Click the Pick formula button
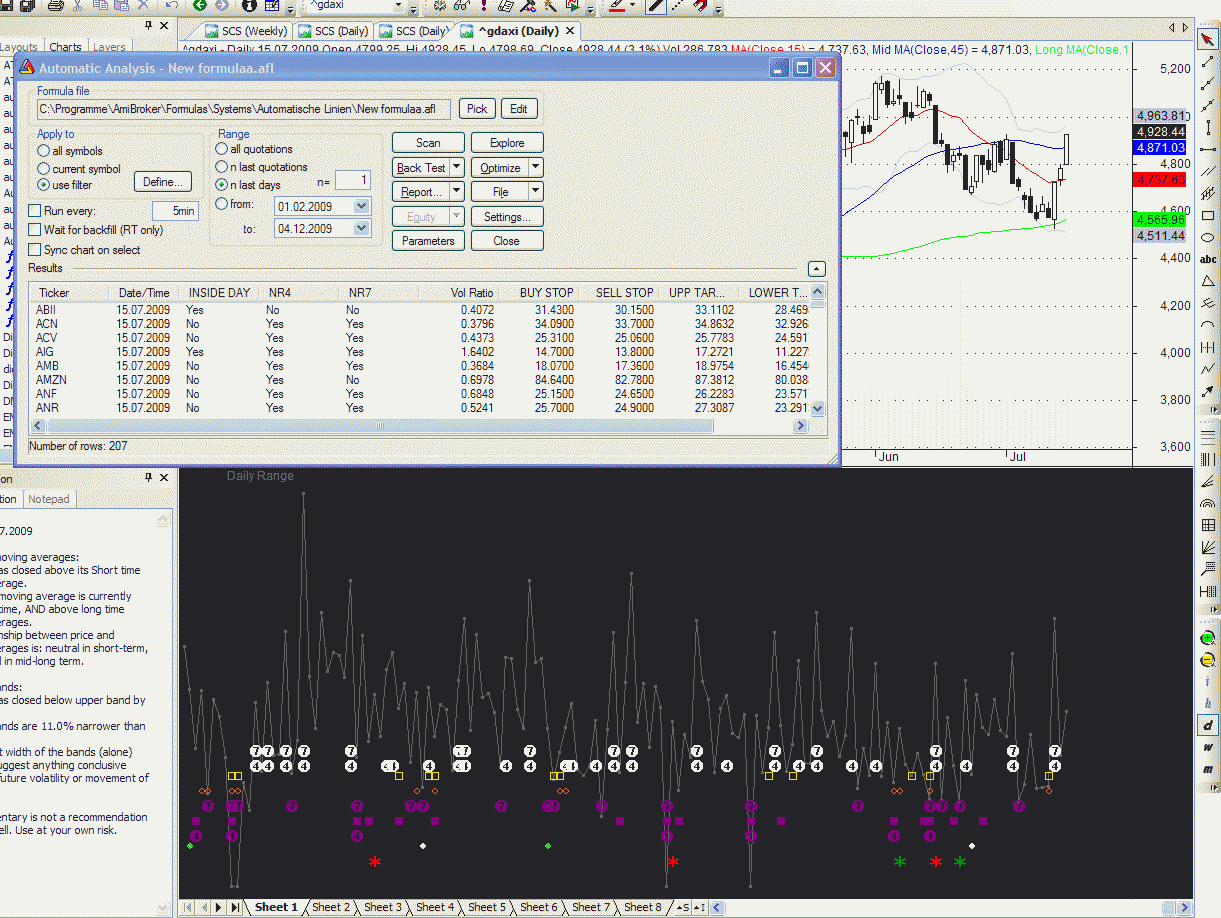 [477, 109]
